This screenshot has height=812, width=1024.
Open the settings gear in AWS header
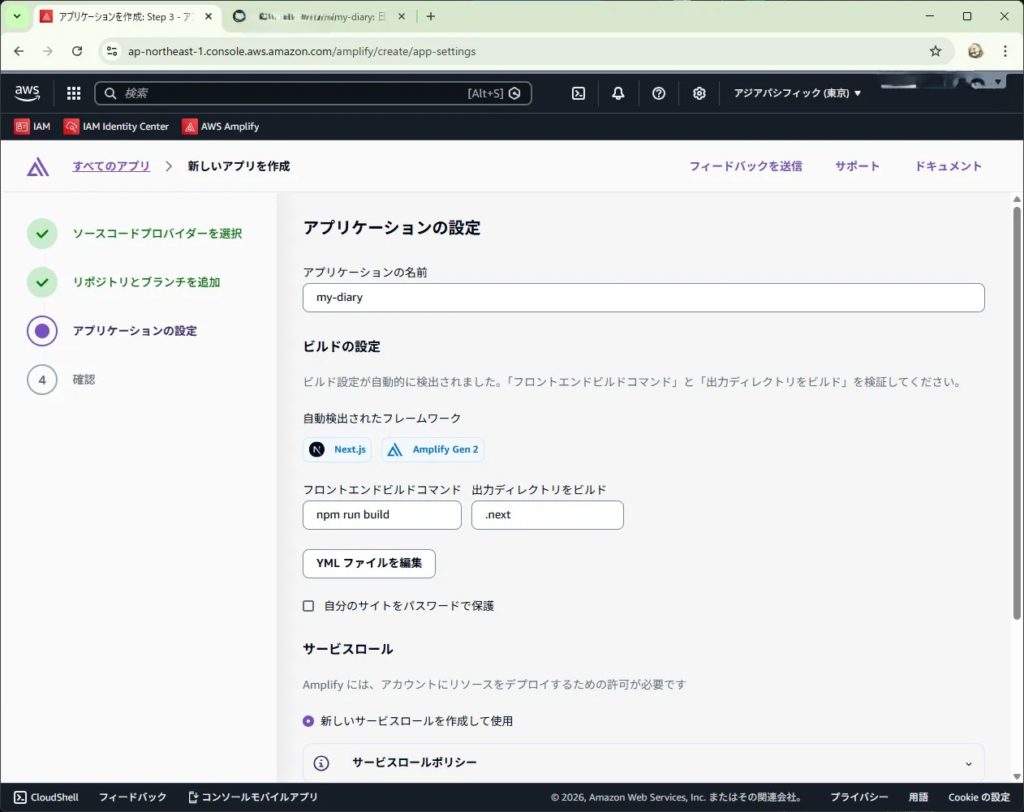coord(699,93)
